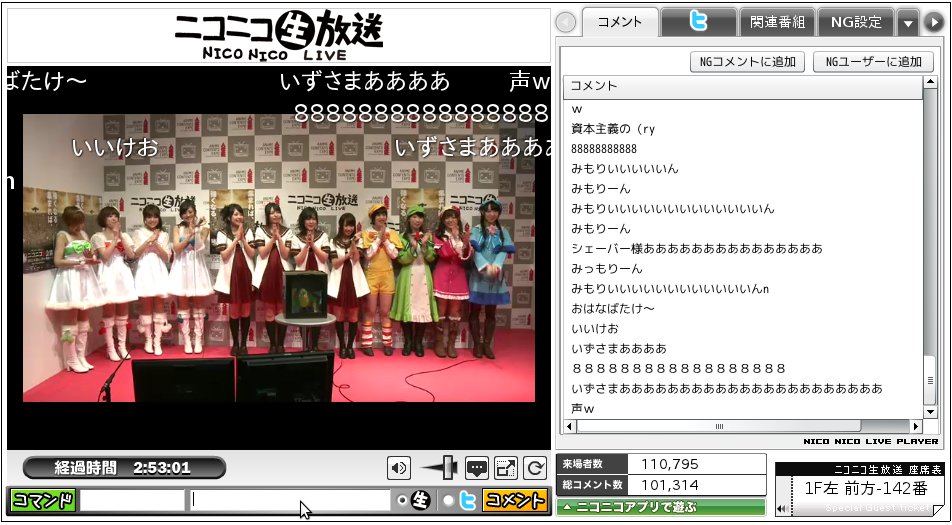Reload the player with the refresh icon

535,468
